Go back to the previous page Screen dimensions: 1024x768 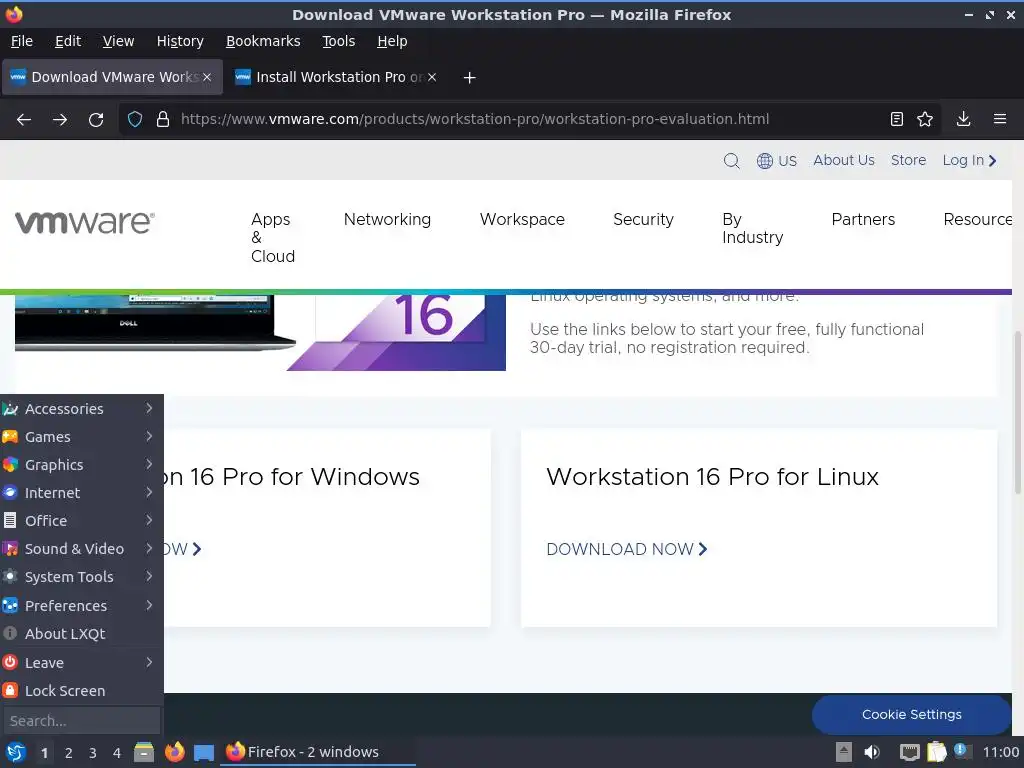24,120
